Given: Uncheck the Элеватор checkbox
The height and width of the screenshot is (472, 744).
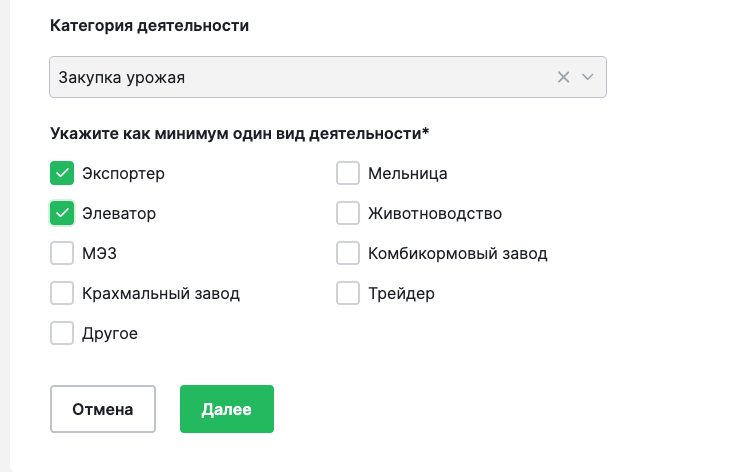Looking at the screenshot, I should [x=62, y=213].
